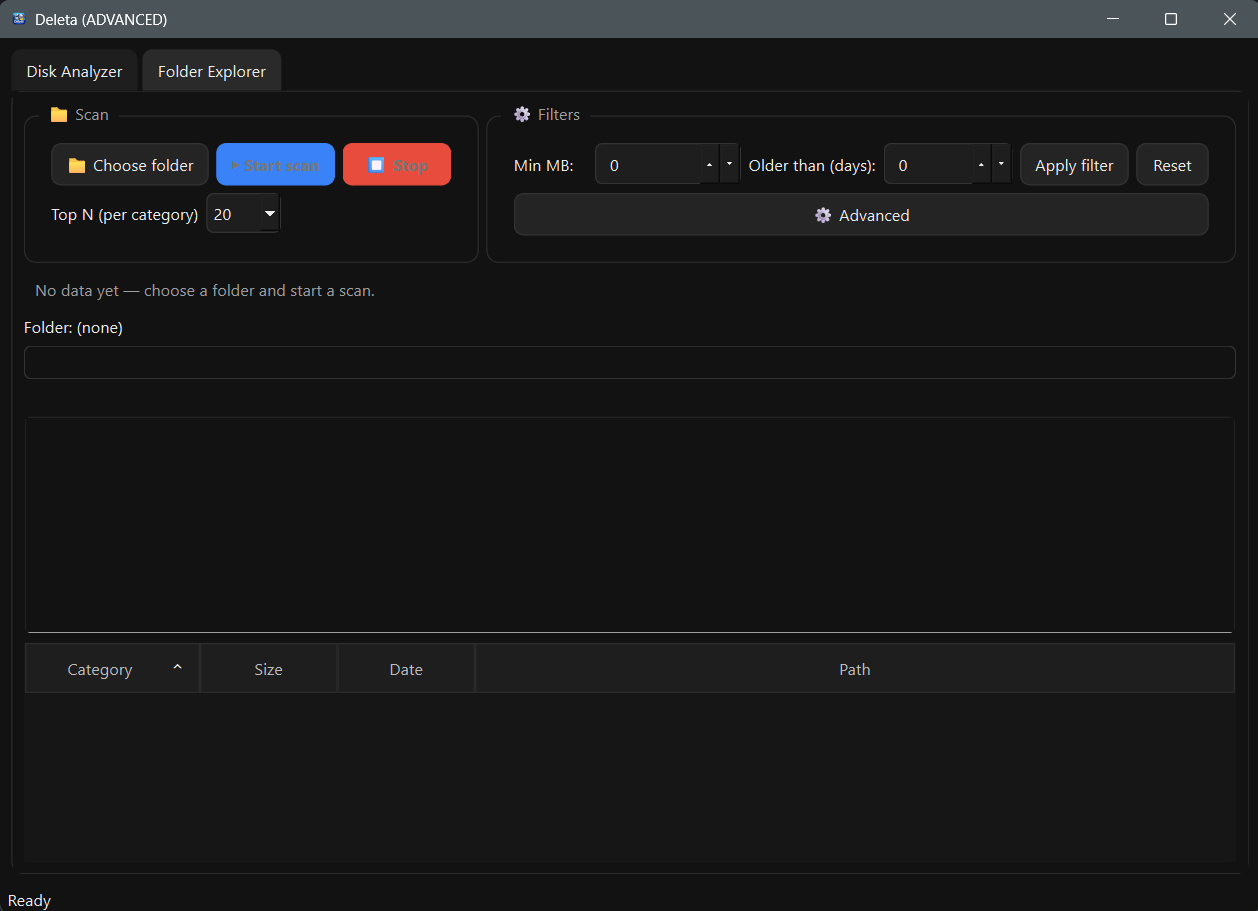The image size is (1258, 911).
Task: Click the sort arrow in Category header
Action: (177, 667)
